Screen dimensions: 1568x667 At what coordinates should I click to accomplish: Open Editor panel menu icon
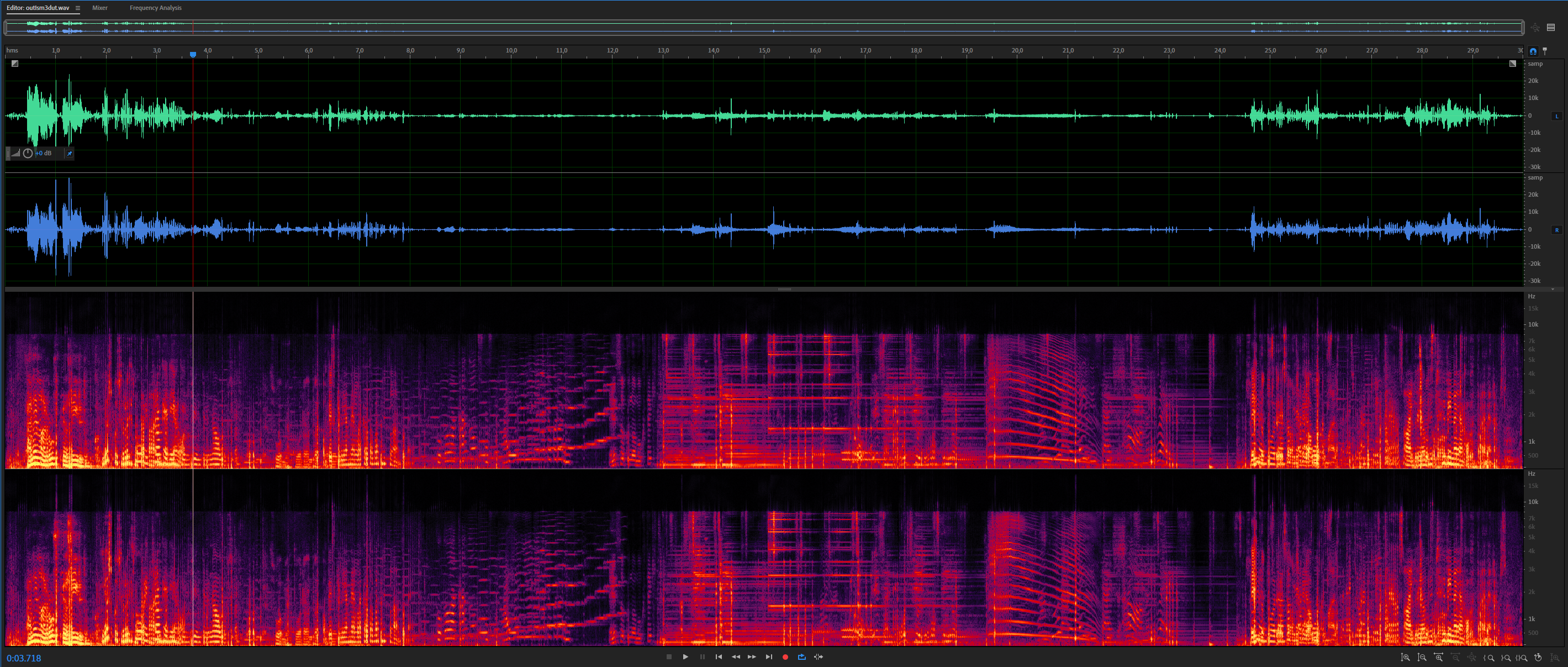78,8
